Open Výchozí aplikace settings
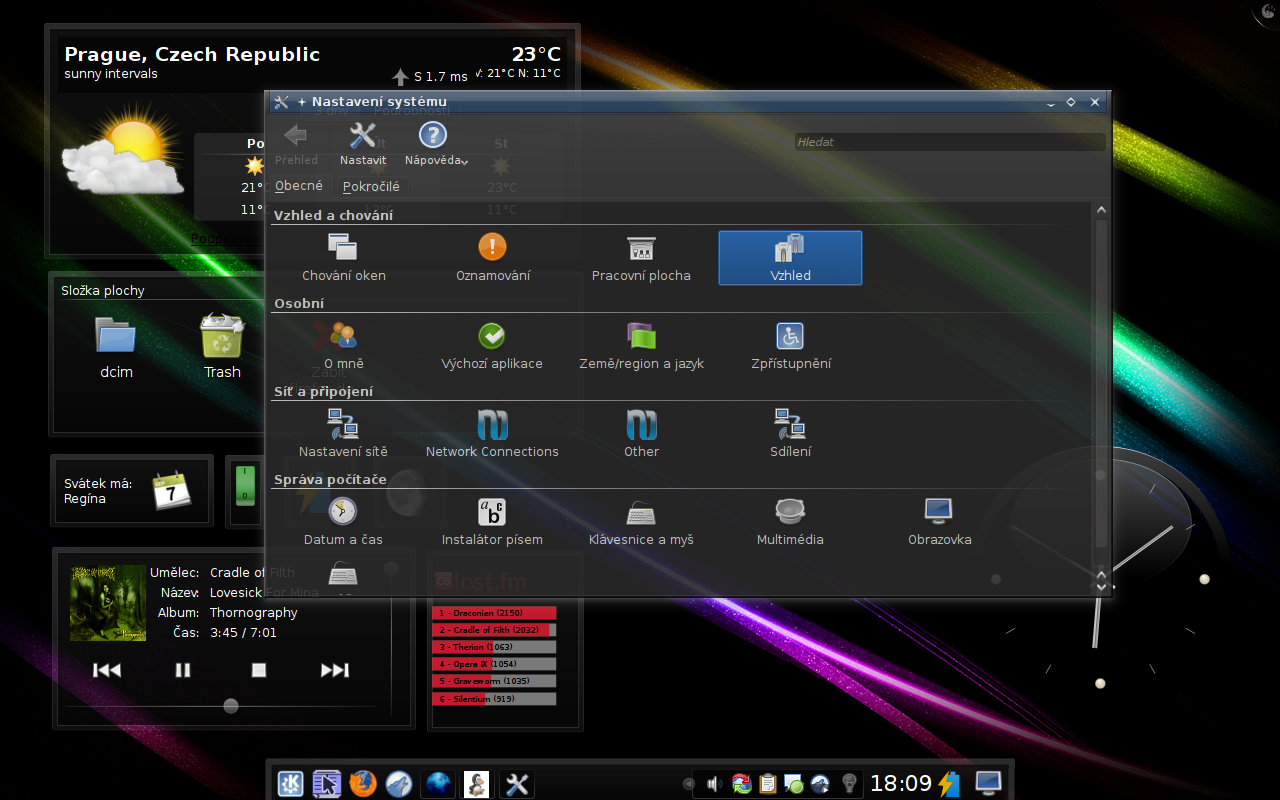 coord(492,346)
